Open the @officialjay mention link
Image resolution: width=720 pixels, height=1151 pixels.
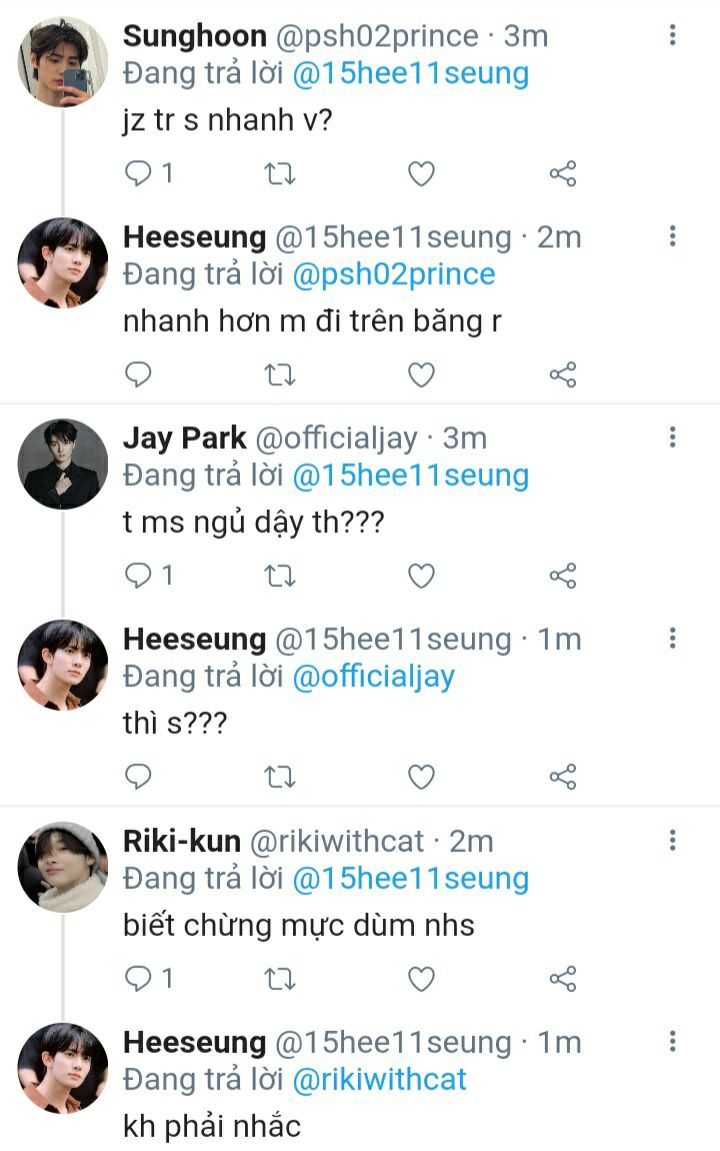click(x=373, y=677)
